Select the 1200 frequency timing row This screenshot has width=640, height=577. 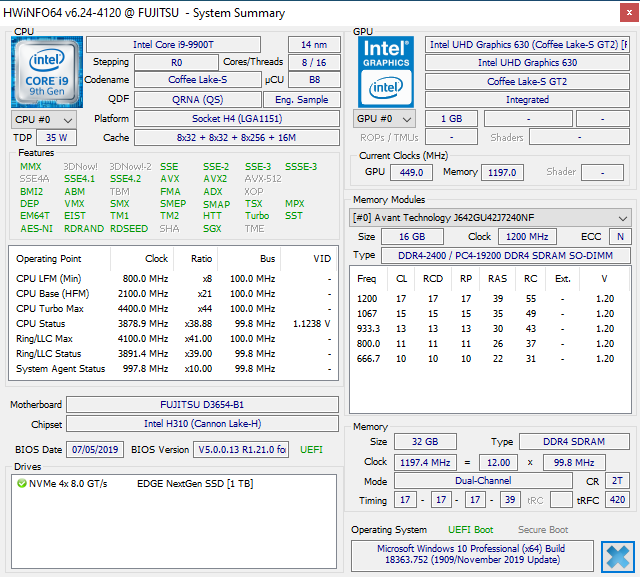tap(490, 299)
